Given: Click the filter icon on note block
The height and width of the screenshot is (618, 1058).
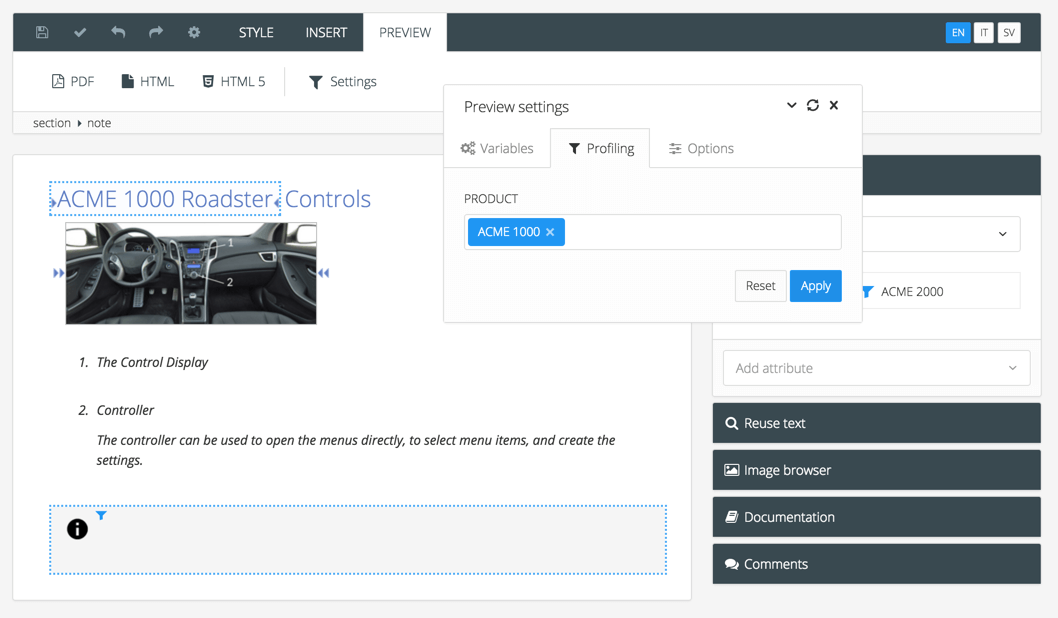Looking at the screenshot, I should (101, 516).
